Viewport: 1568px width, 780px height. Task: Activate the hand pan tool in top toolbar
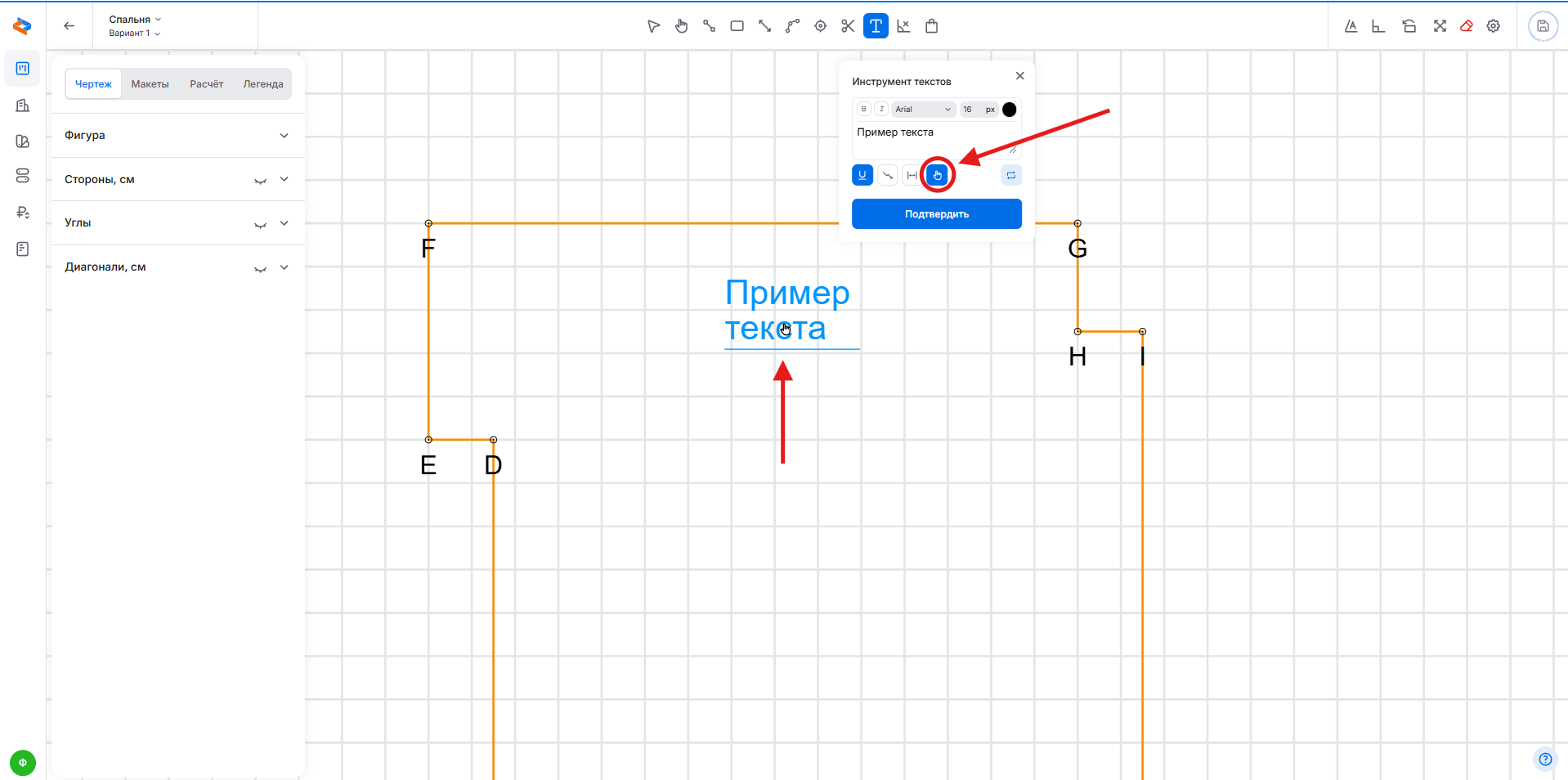pyautogui.click(x=681, y=26)
